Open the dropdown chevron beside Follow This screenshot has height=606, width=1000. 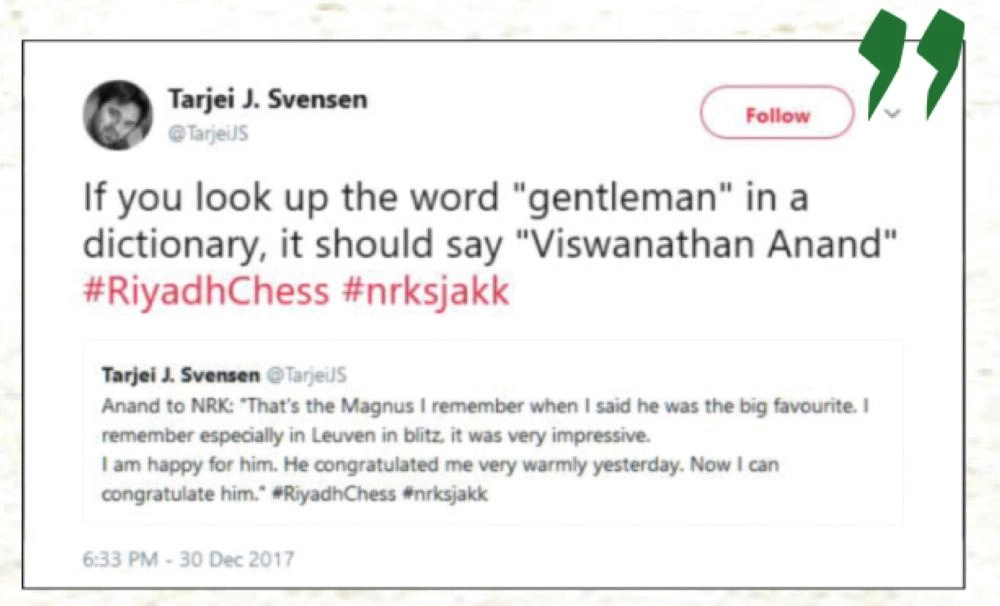[893, 114]
